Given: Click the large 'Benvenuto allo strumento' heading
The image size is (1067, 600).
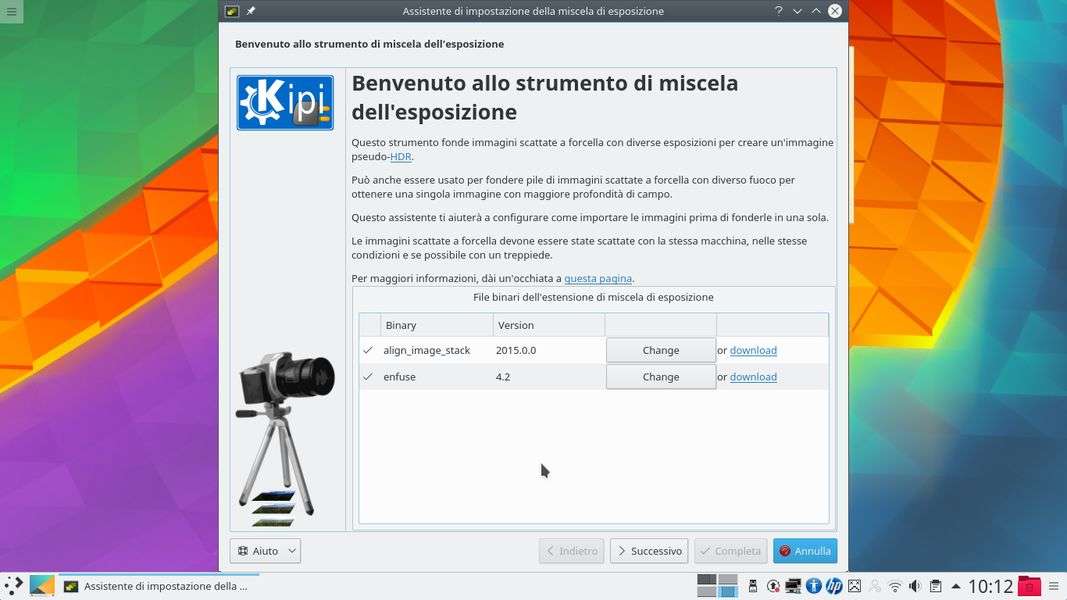Looking at the screenshot, I should click(x=545, y=97).
